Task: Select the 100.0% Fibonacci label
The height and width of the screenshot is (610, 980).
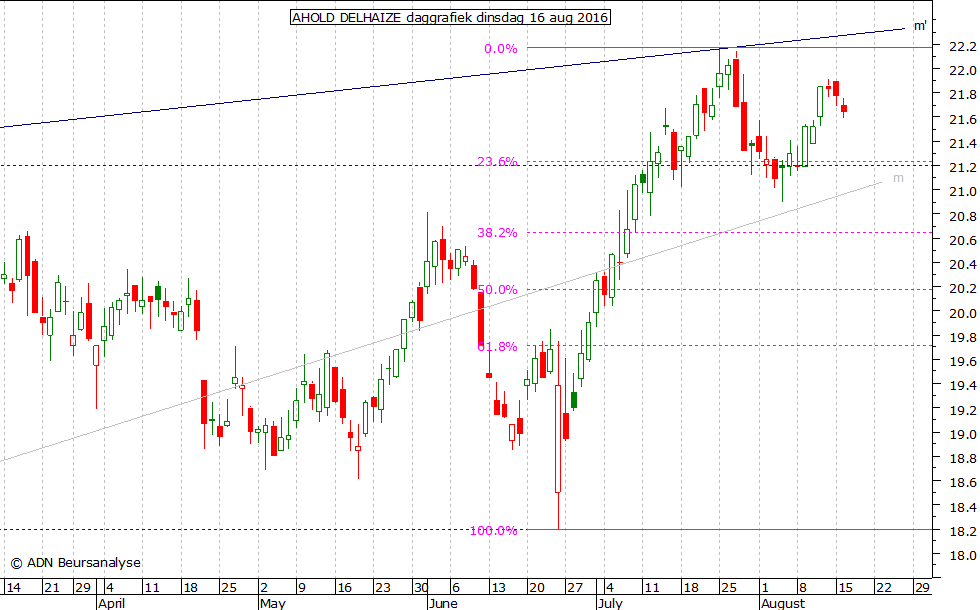Action: tap(494, 531)
